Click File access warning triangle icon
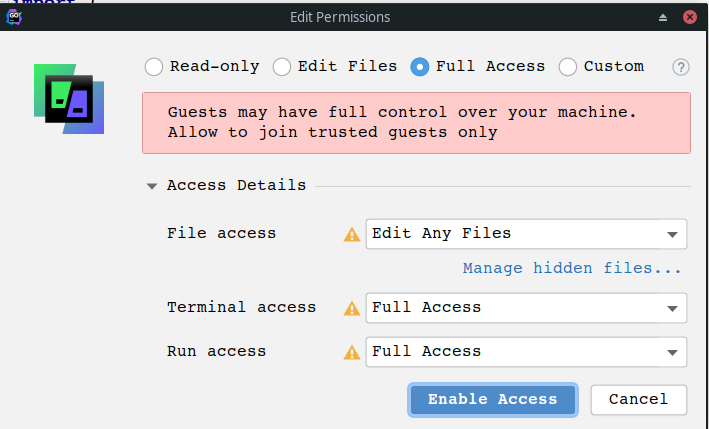Image resolution: width=709 pixels, height=429 pixels. [352, 234]
